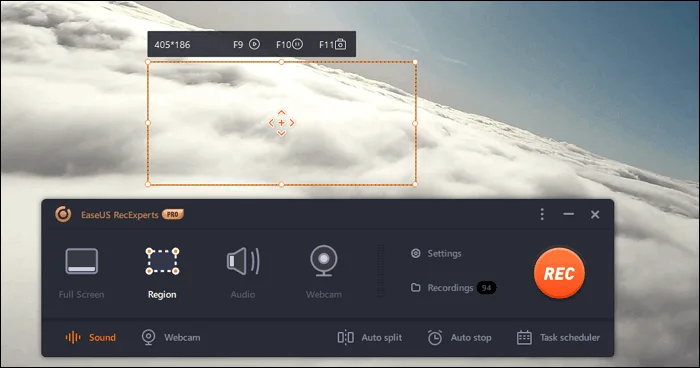Open Settings in RecExperts
The image size is (700, 368).
click(436, 253)
